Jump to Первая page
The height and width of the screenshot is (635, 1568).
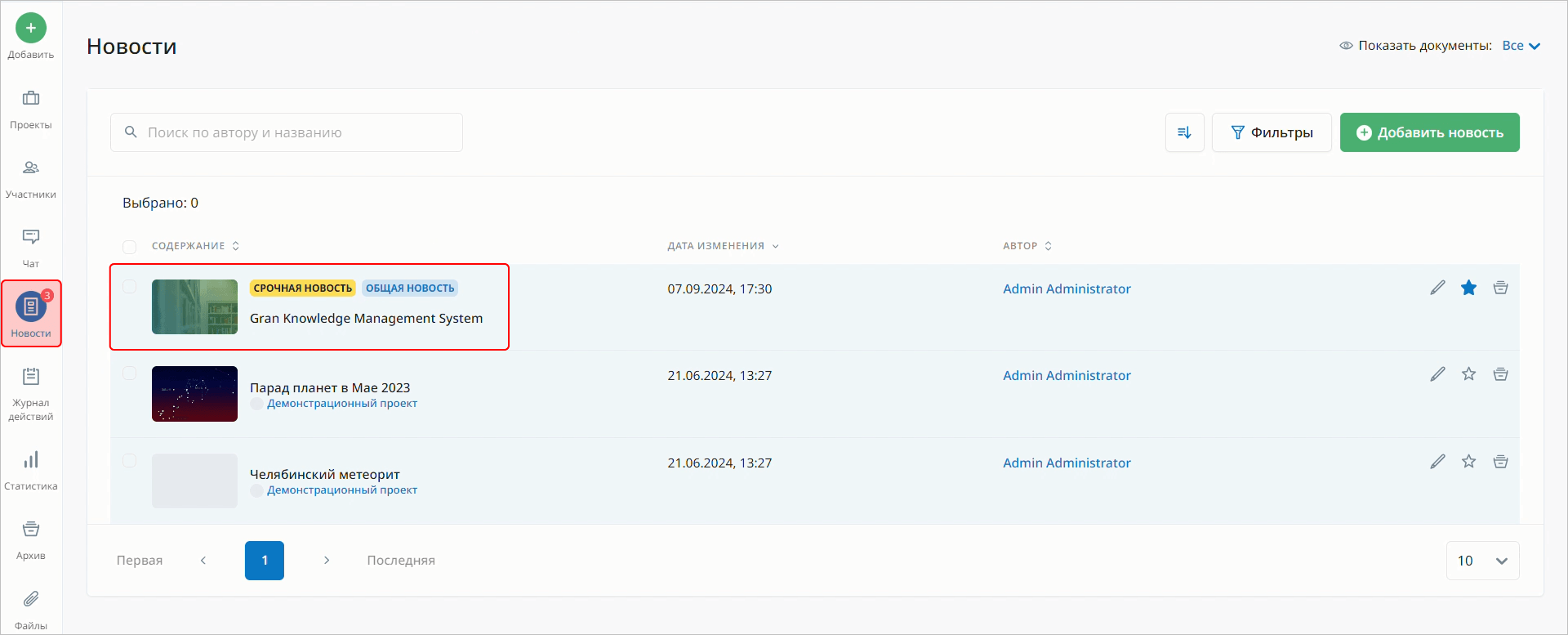tap(140, 561)
